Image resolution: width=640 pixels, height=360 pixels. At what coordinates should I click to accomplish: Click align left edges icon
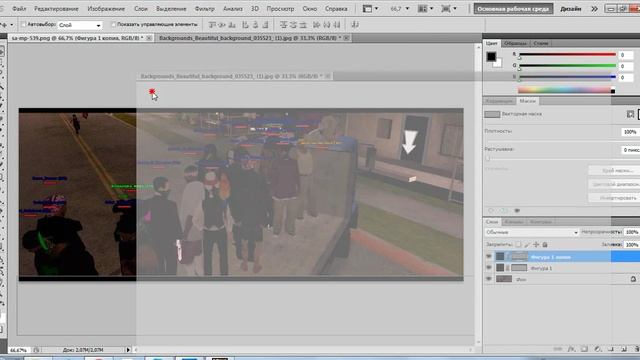[245, 25]
